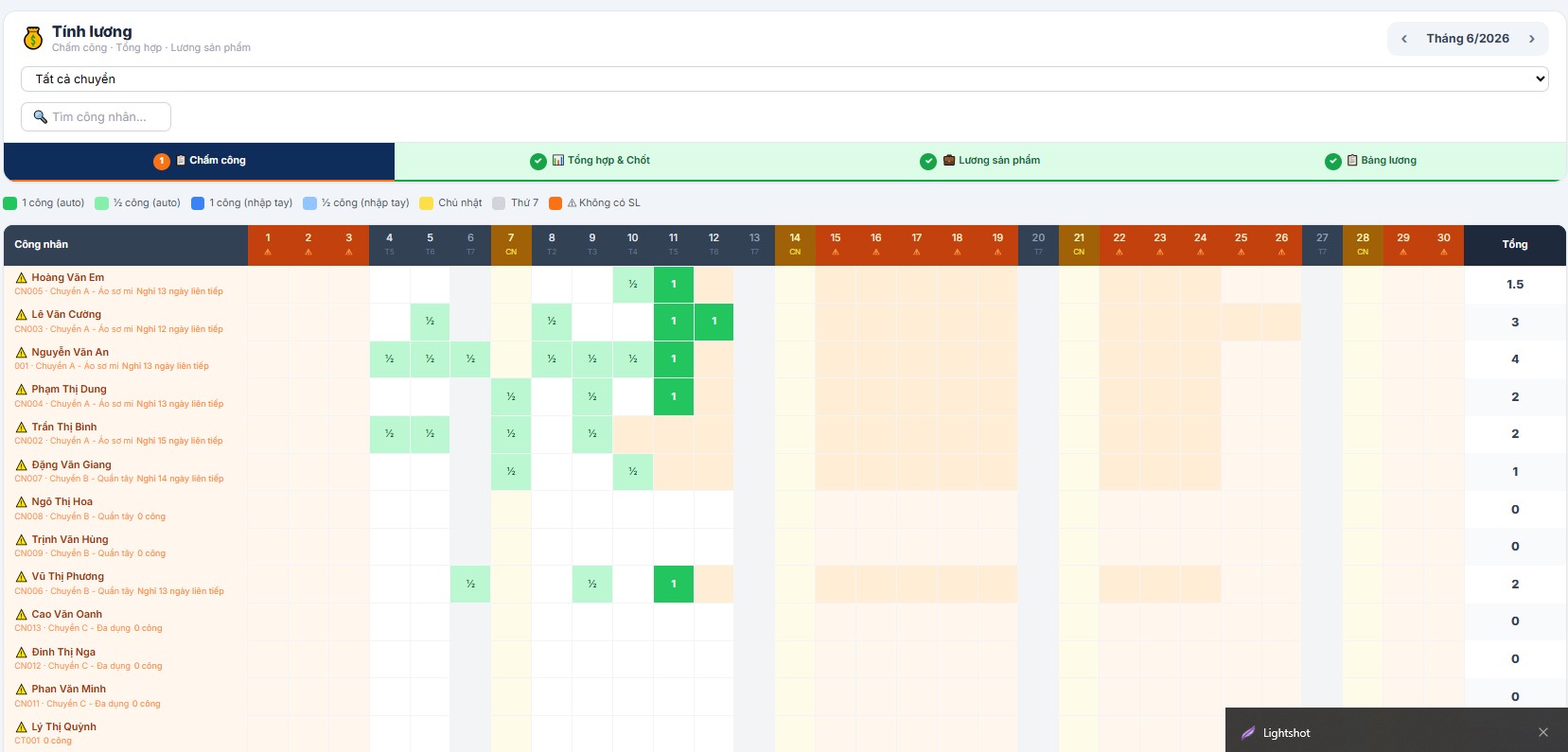Switch to Lương sản phẩm tab
Screen dimensions: 1568x752
(x=979, y=161)
